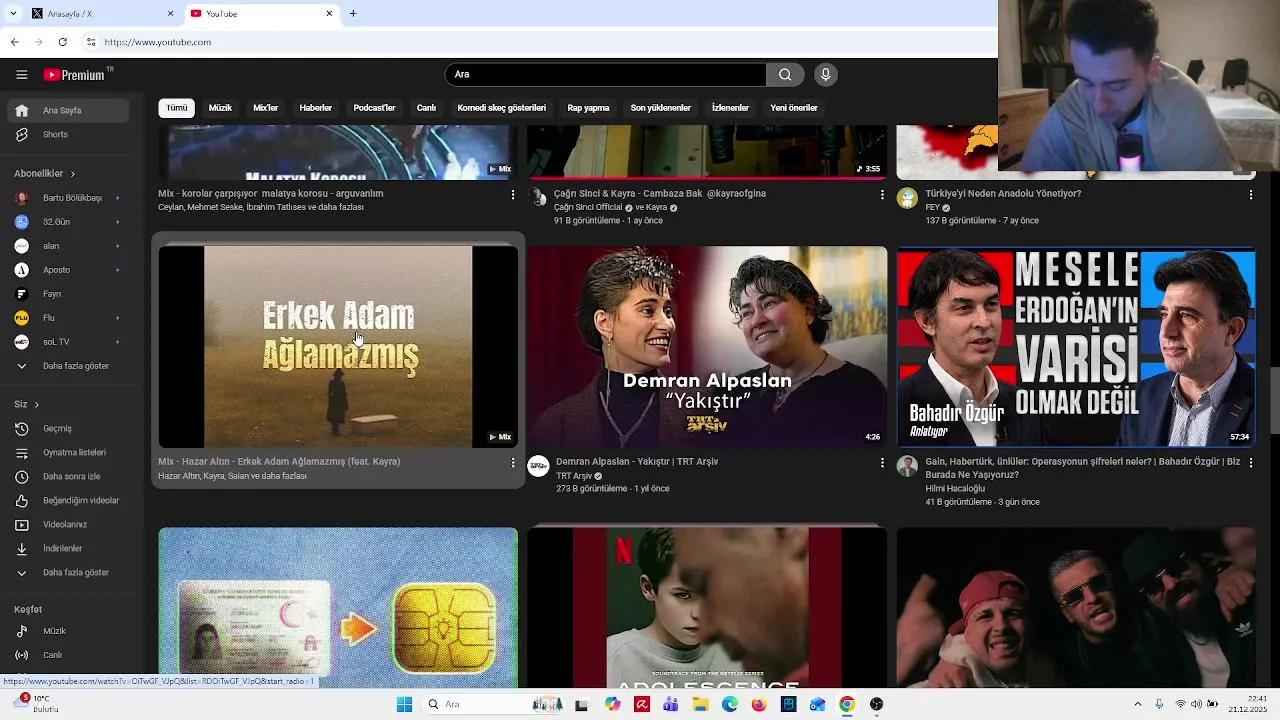
Task: Open Abonelikler section chevron
Action: (72, 174)
